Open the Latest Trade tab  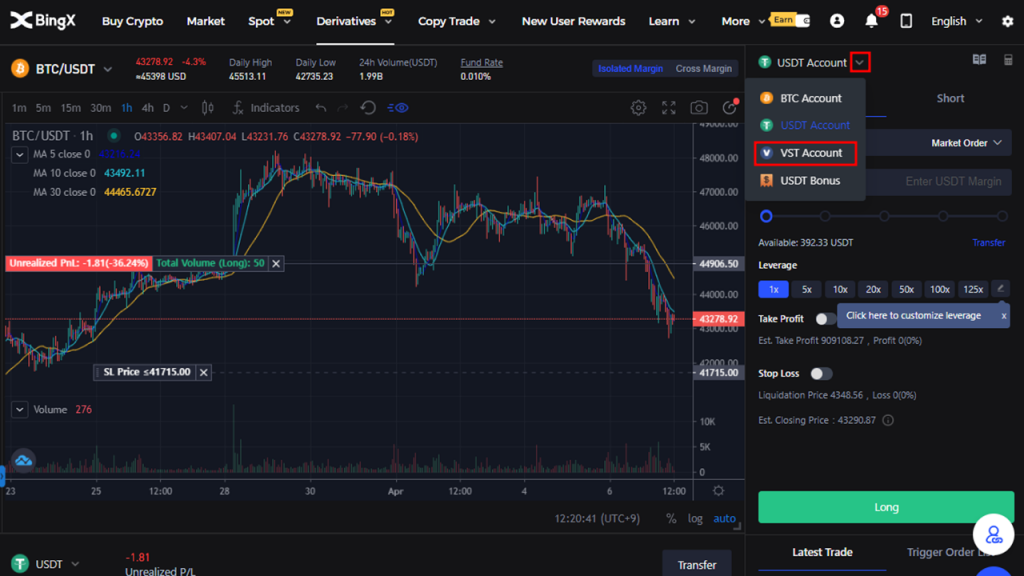(822, 552)
